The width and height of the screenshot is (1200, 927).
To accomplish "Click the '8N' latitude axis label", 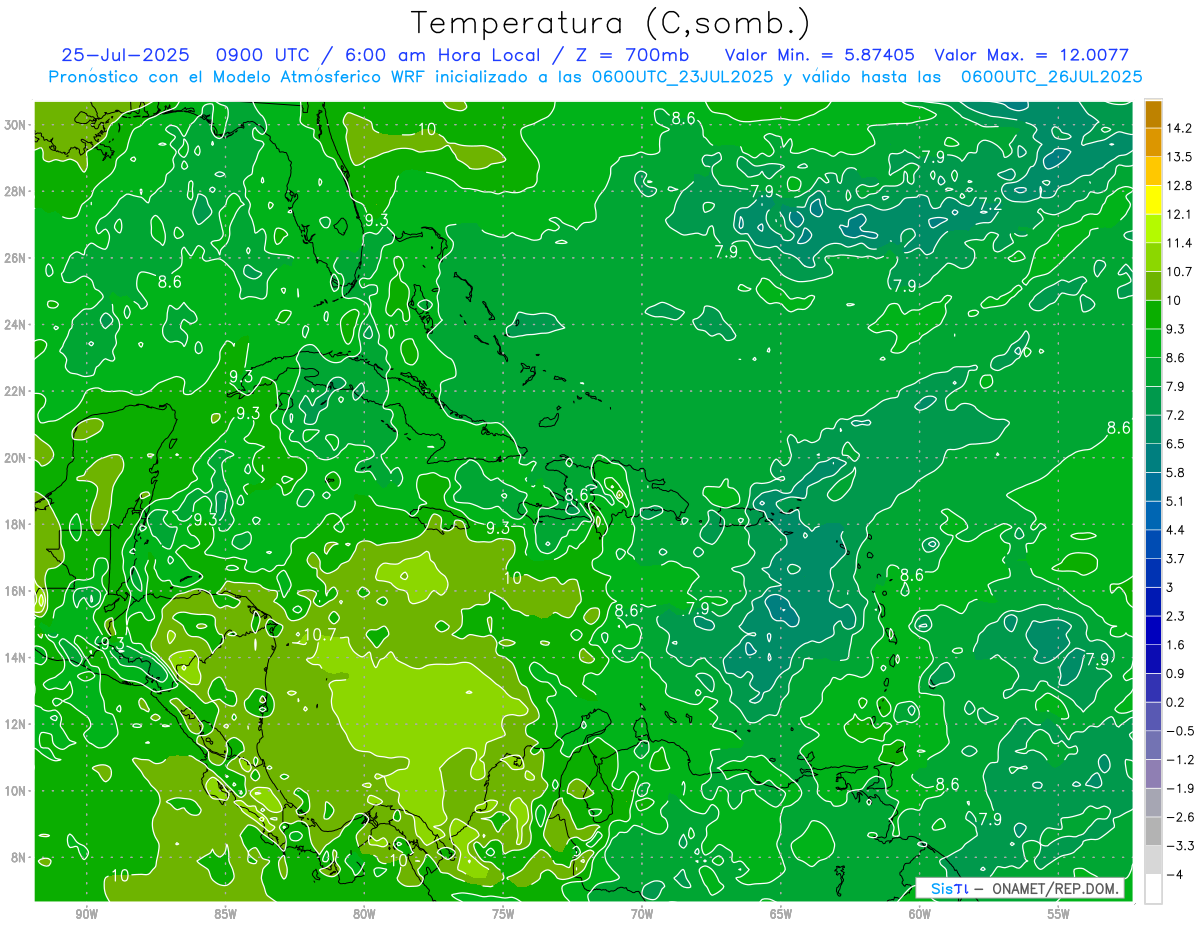I will pyautogui.click(x=20, y=858).
